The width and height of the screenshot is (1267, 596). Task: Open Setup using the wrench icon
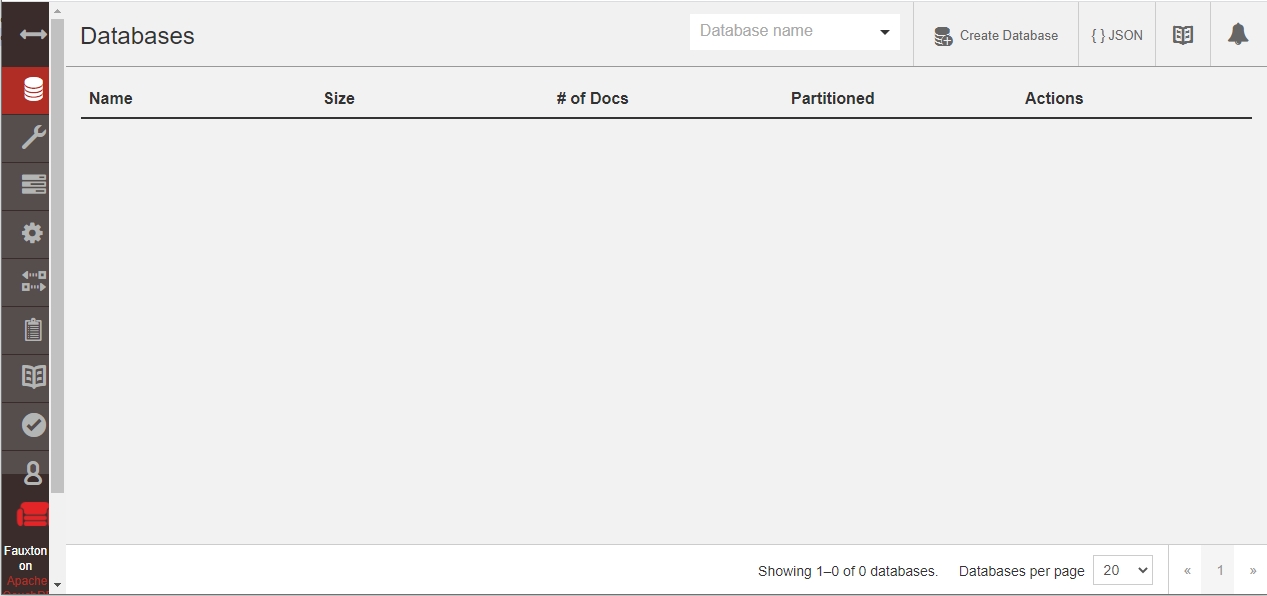[x=33, y=138]
